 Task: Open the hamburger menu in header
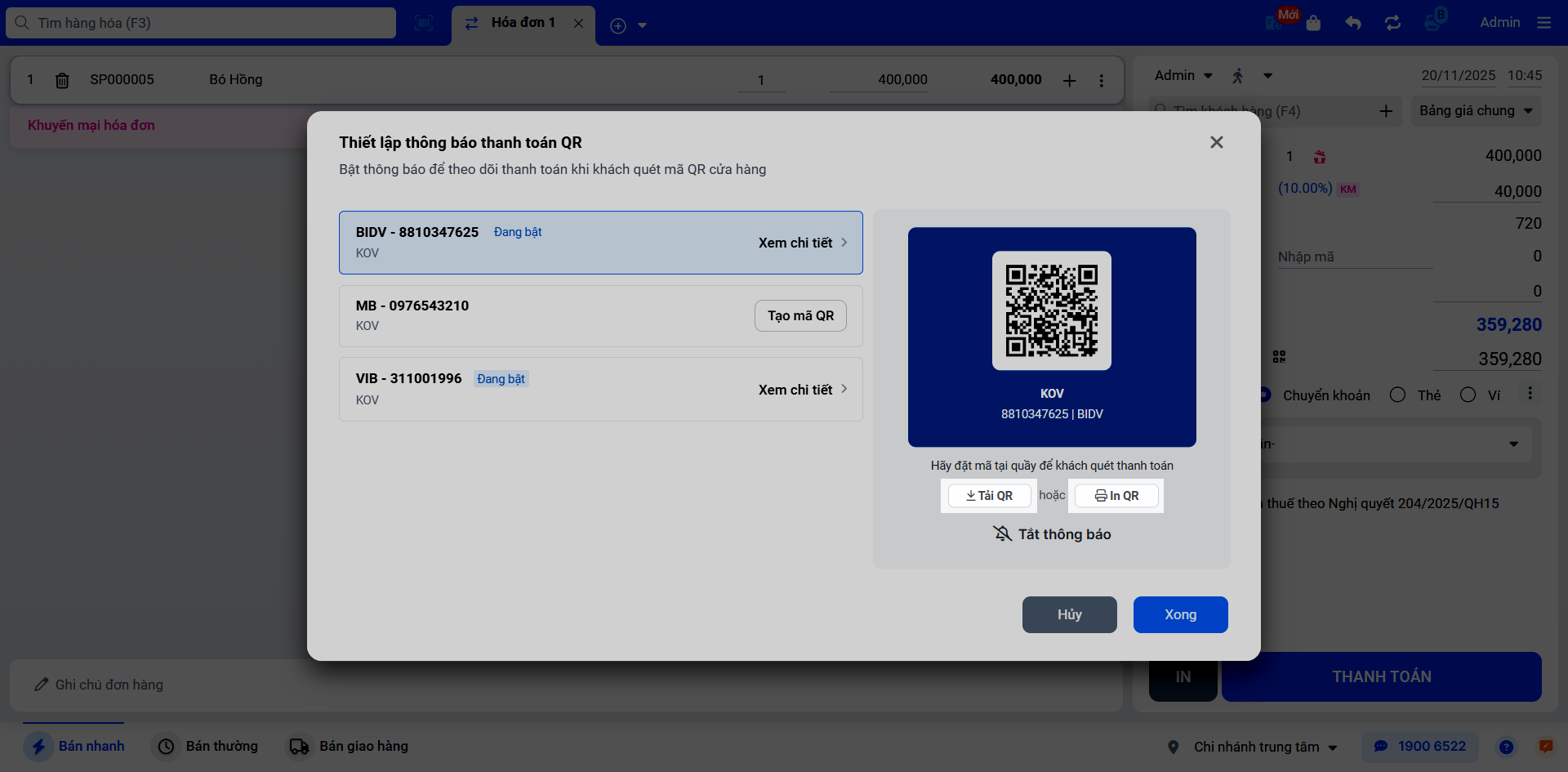click(1544, 23)
